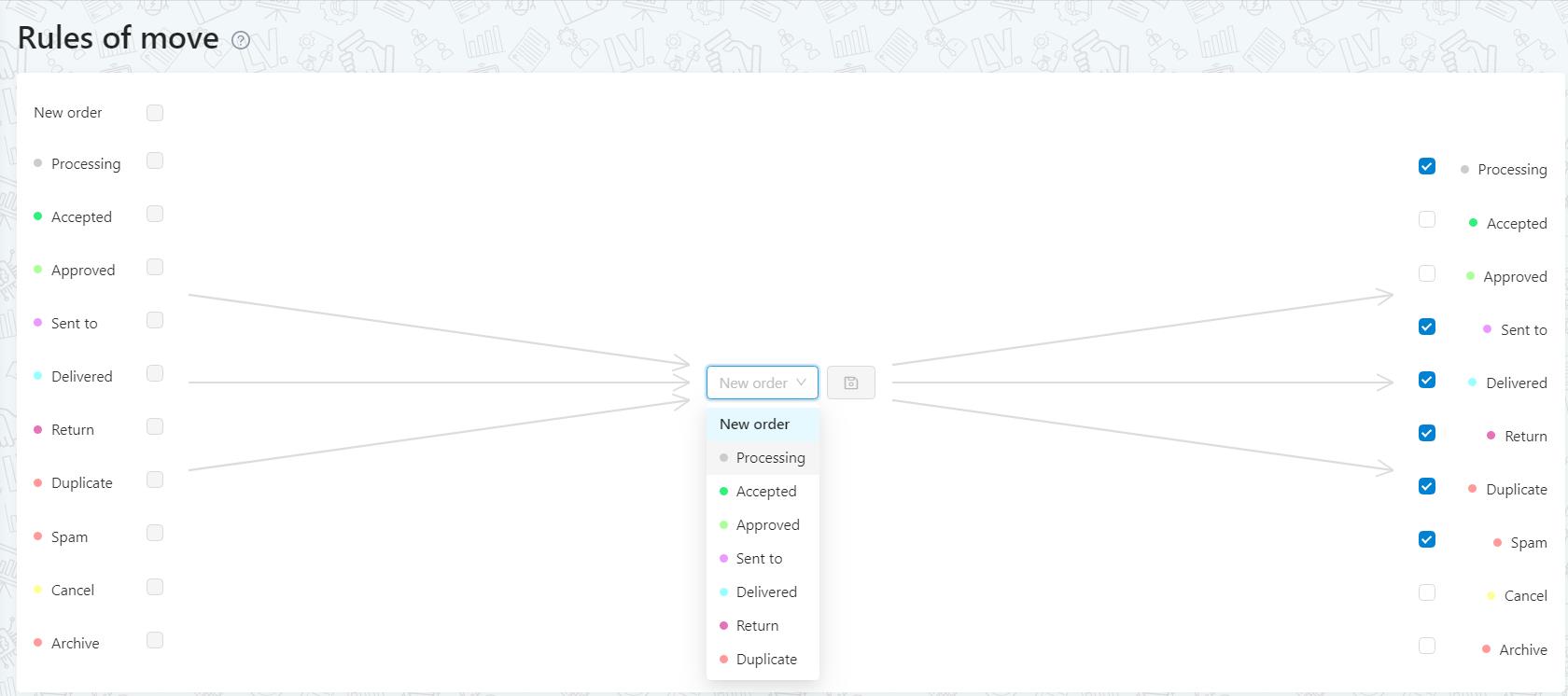1568x696 pixels.
Task: Uncheck the right-side Sent to checkbox
Action: point(1427,327)
